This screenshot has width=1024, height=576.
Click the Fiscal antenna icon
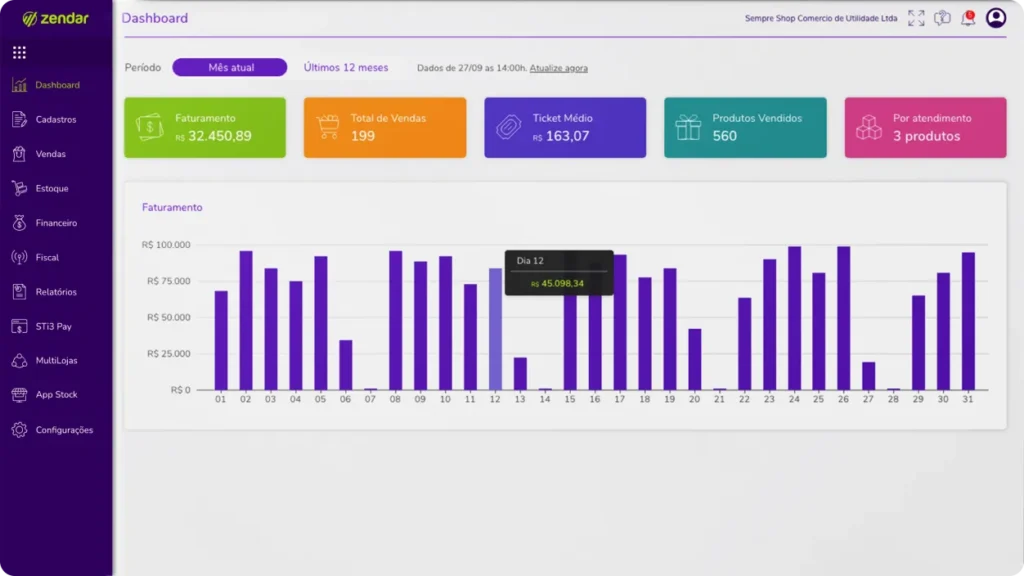click(19, 257)
